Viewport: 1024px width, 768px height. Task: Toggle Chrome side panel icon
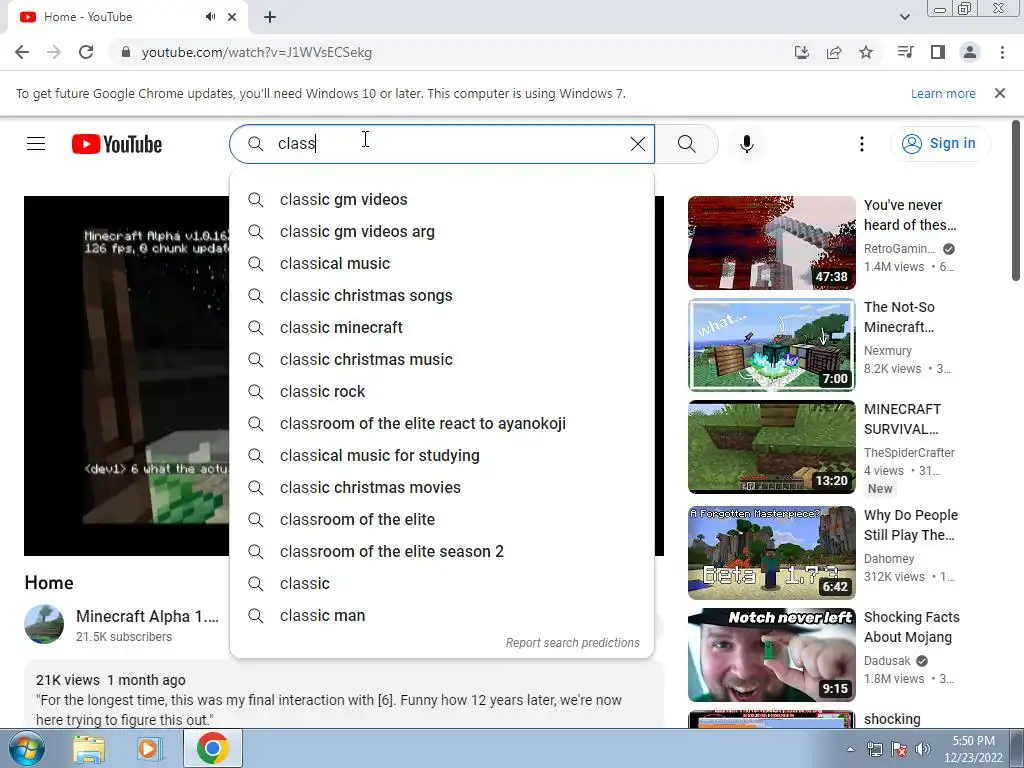pyautogui.click(x=938, y=52)
